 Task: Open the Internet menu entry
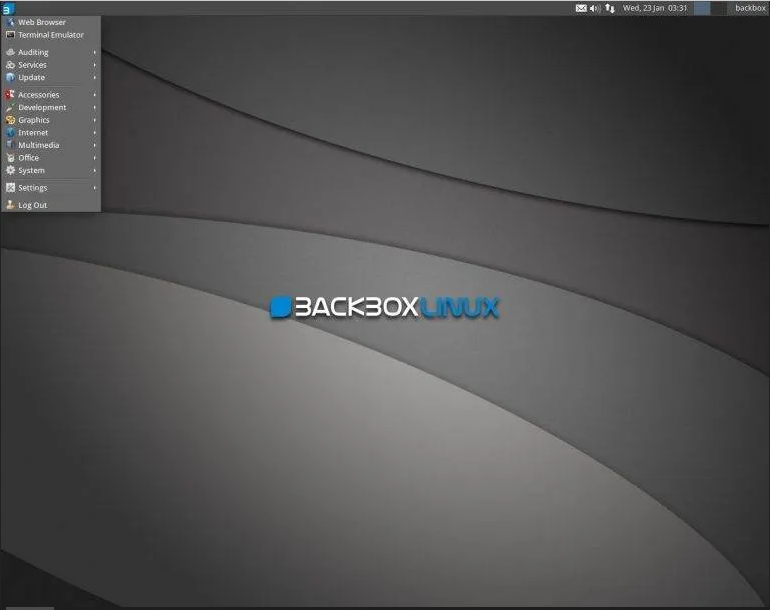51,133
